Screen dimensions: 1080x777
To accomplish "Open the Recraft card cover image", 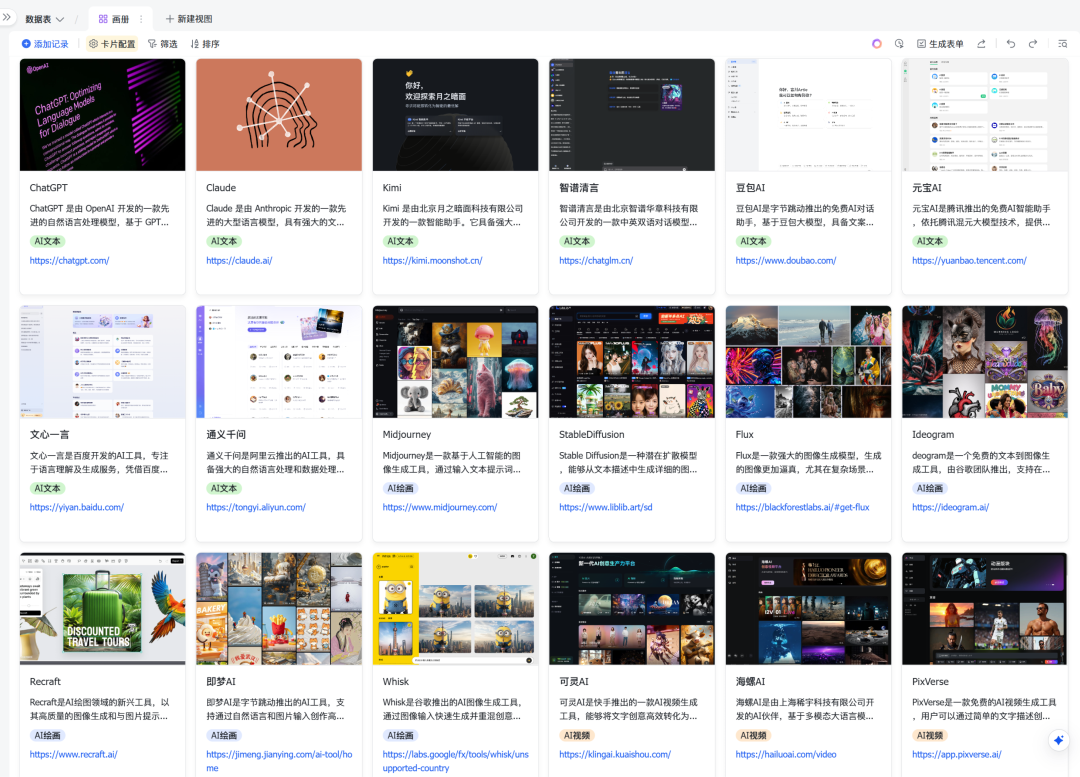I will 103,608.
